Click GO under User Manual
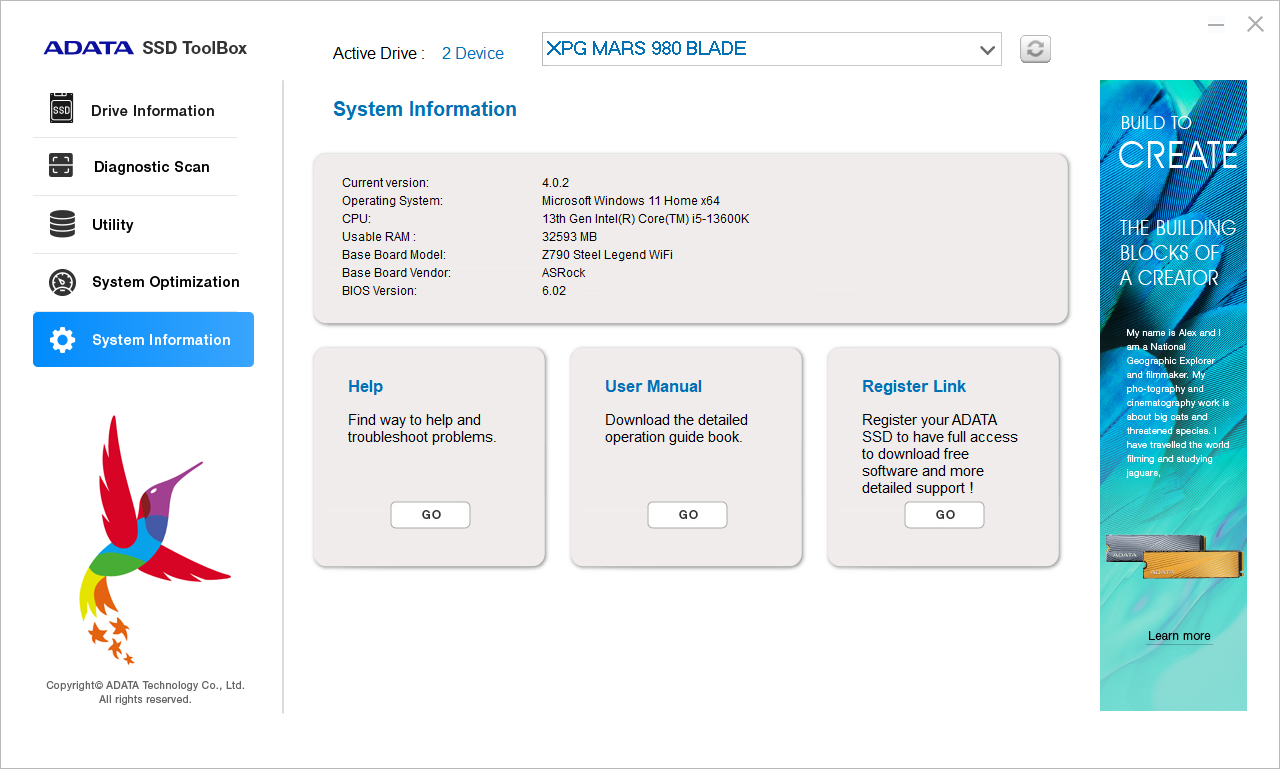The height and width of the screenshot is (769, 1280). click(x=687, y=515)
